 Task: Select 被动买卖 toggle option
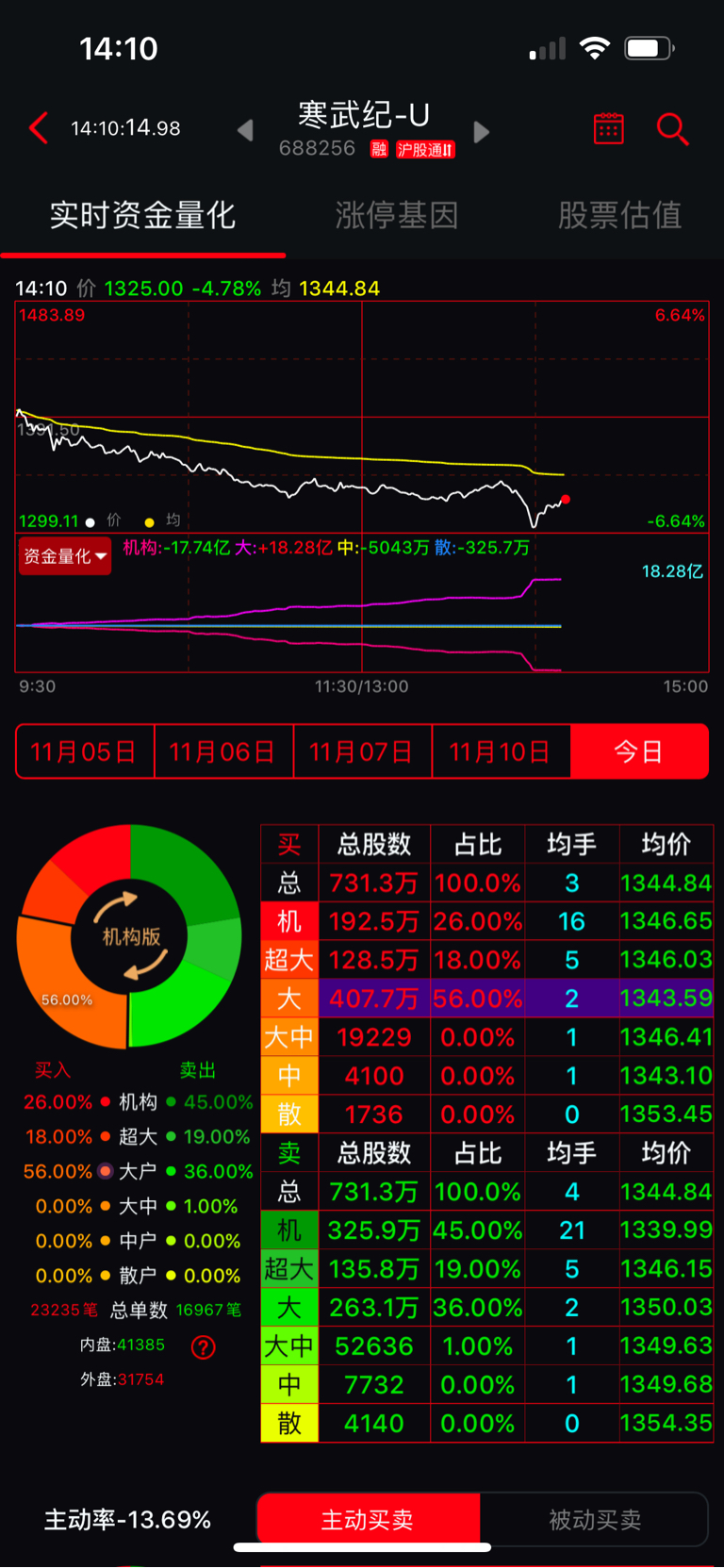click(595, 1520)
